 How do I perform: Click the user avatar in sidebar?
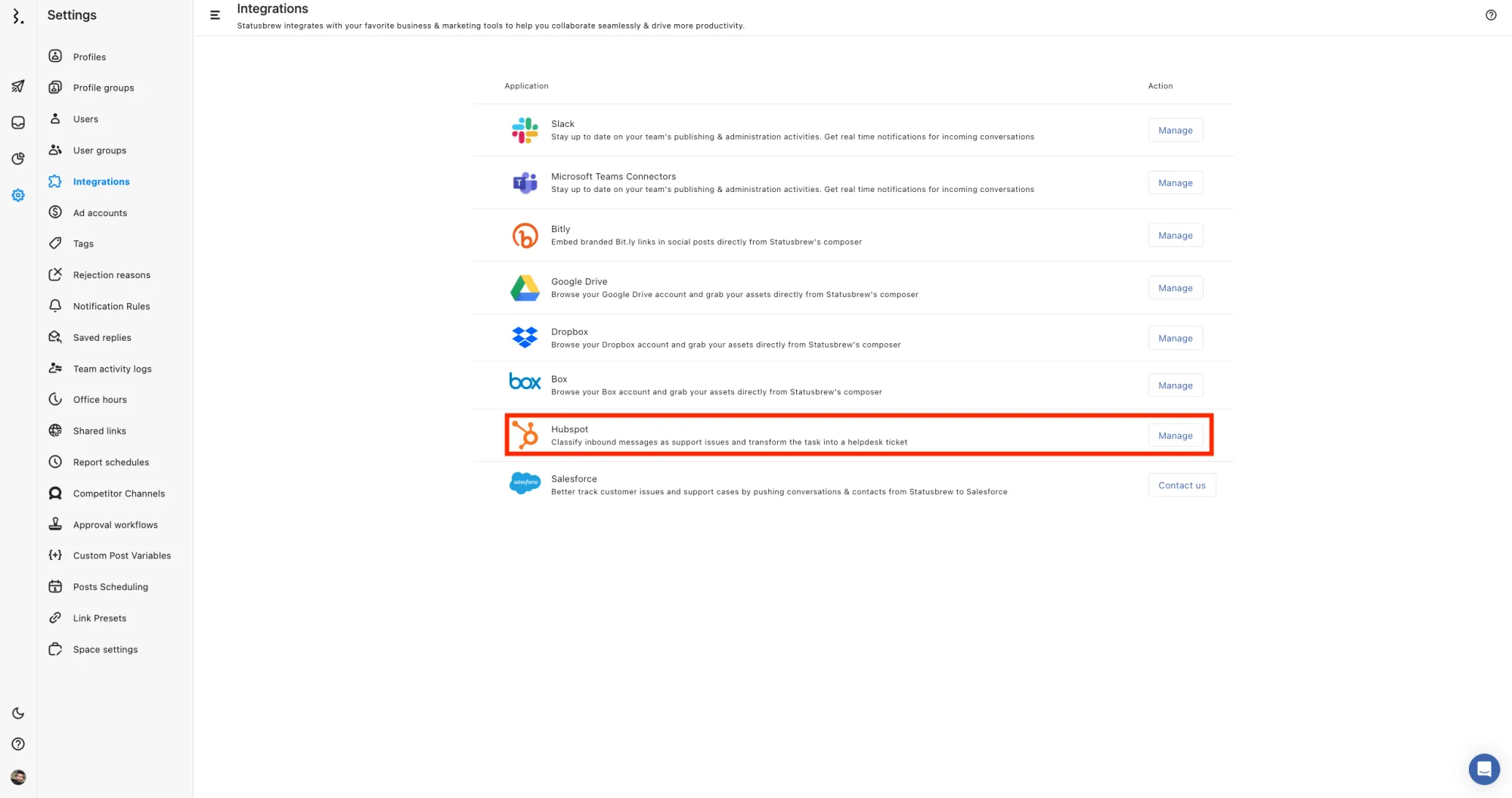coord(18,777)
